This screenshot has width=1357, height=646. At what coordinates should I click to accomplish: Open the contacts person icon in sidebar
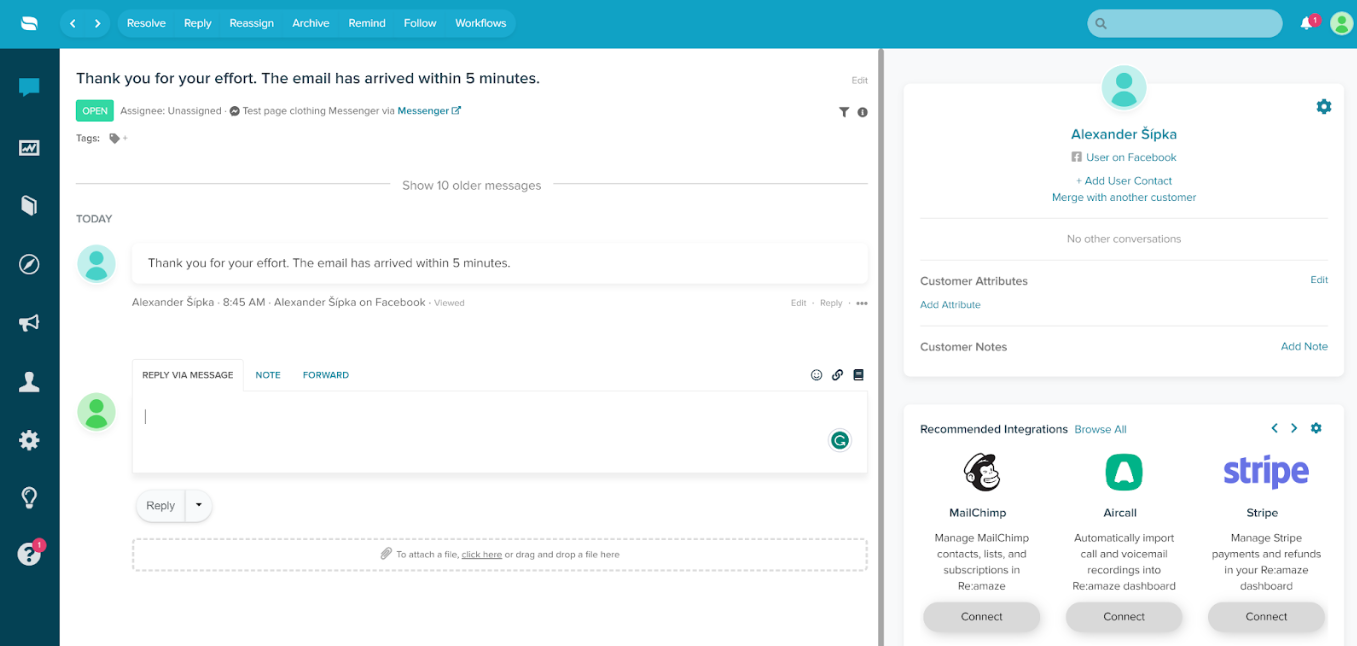(x=29, y=381)
